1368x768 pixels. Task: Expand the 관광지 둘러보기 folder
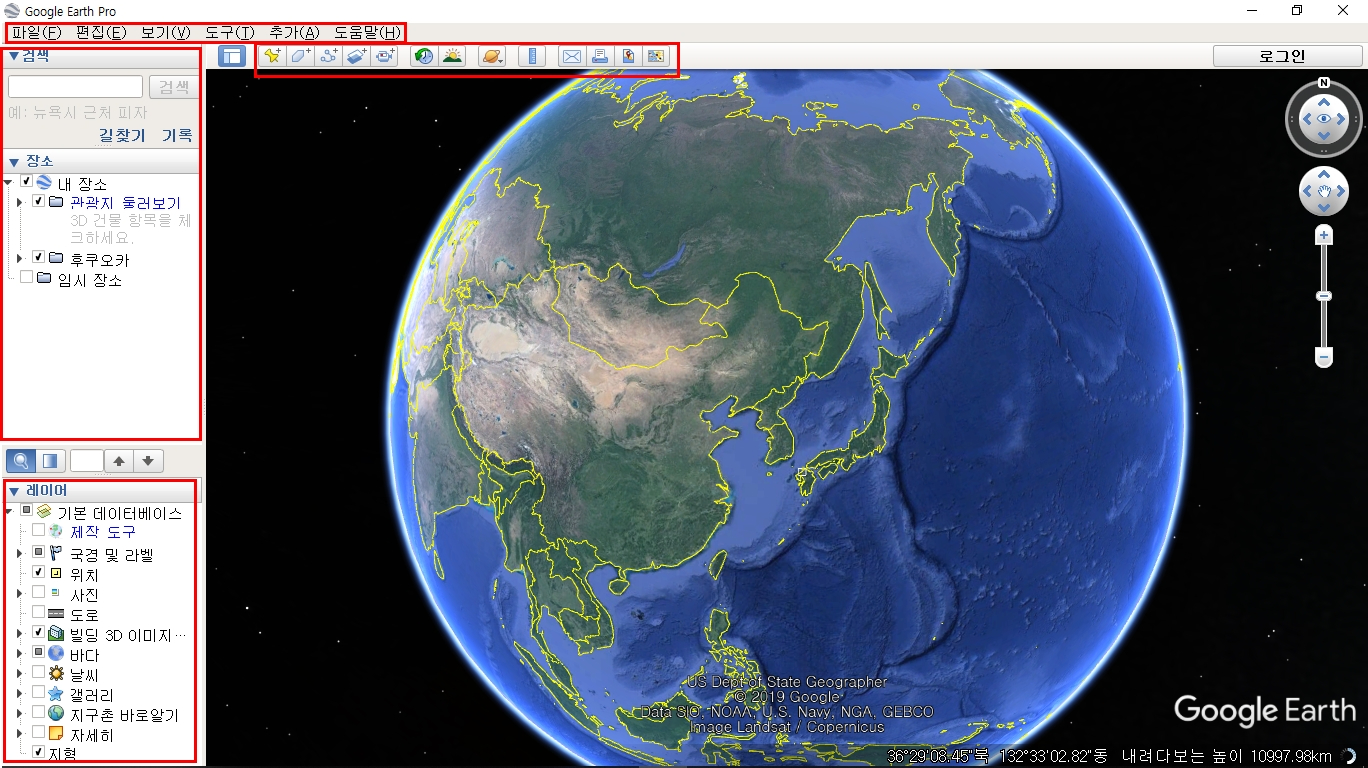tap(19, 202)
